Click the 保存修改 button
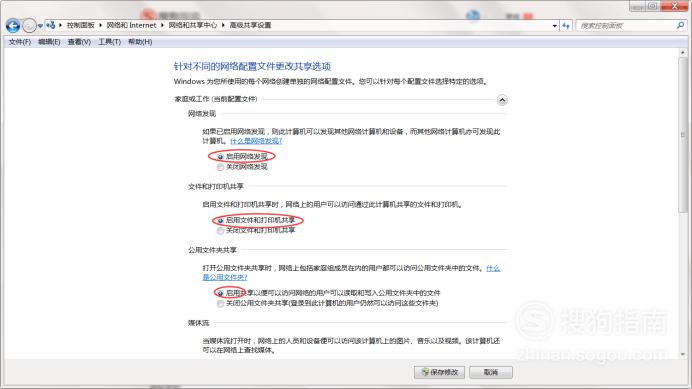692x389 pixels. [x=439, y=372]
